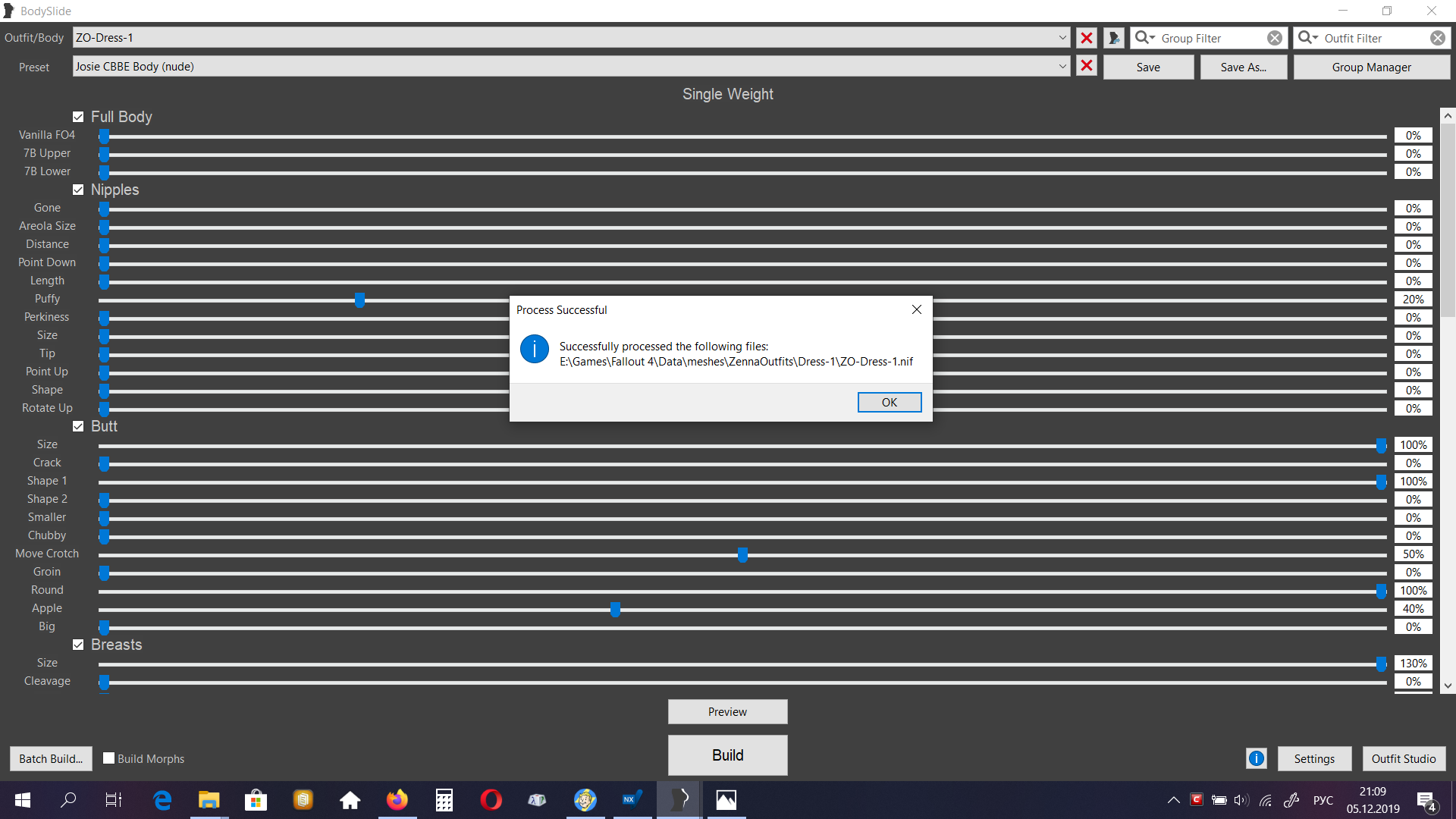Click the Group Manager button
The width and height of the screenshot is (1456, 819).
[1371, 67]
